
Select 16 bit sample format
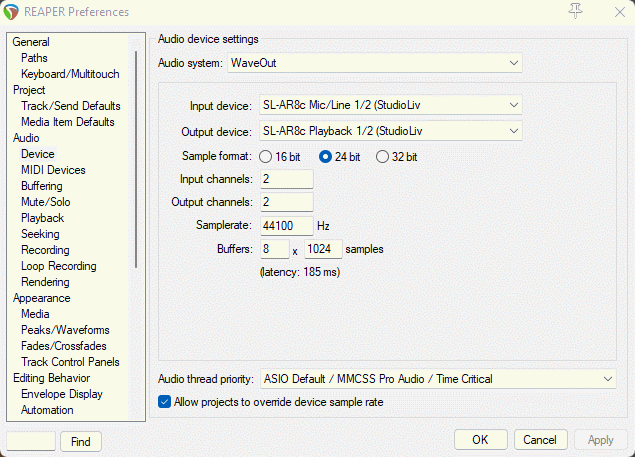pos(279,157)
